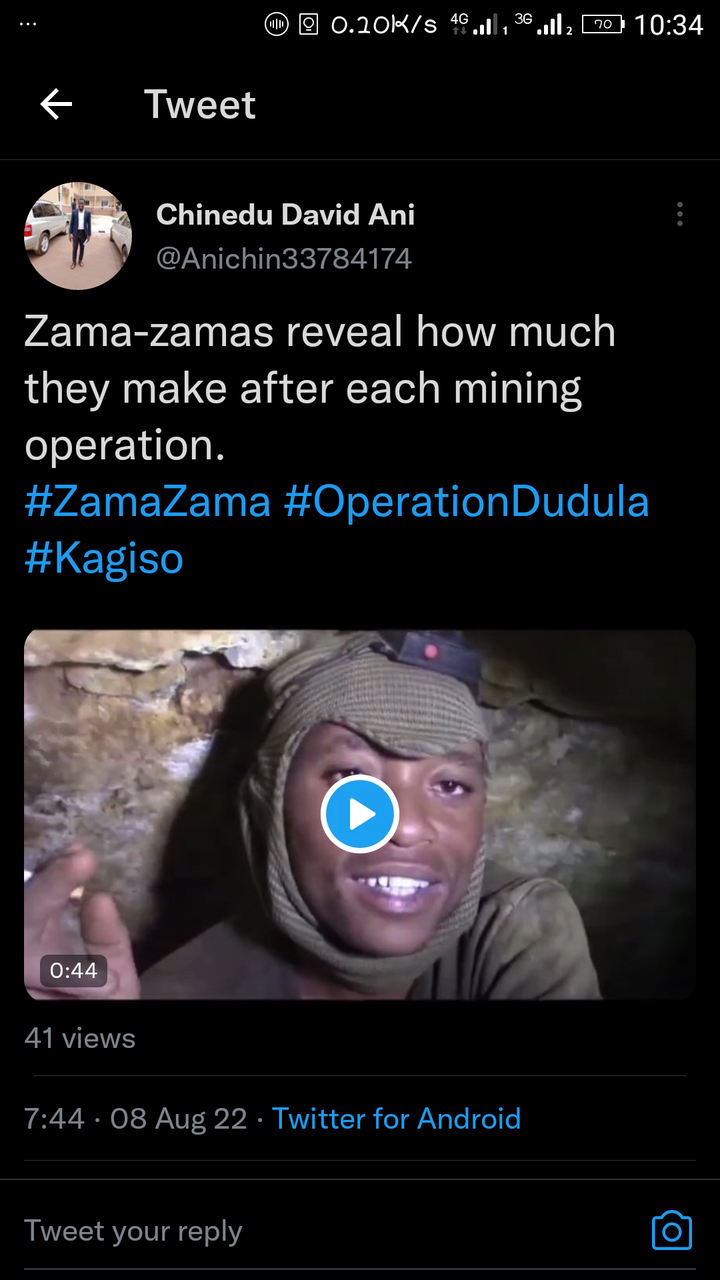Play the embedded video
The height and width of the screenshot is (1280, 720).
click(x=360, y=814)
